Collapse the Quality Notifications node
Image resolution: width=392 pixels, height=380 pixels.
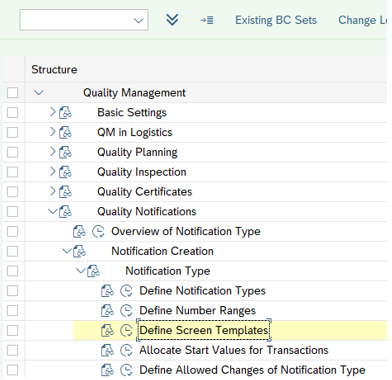(53, 211)
